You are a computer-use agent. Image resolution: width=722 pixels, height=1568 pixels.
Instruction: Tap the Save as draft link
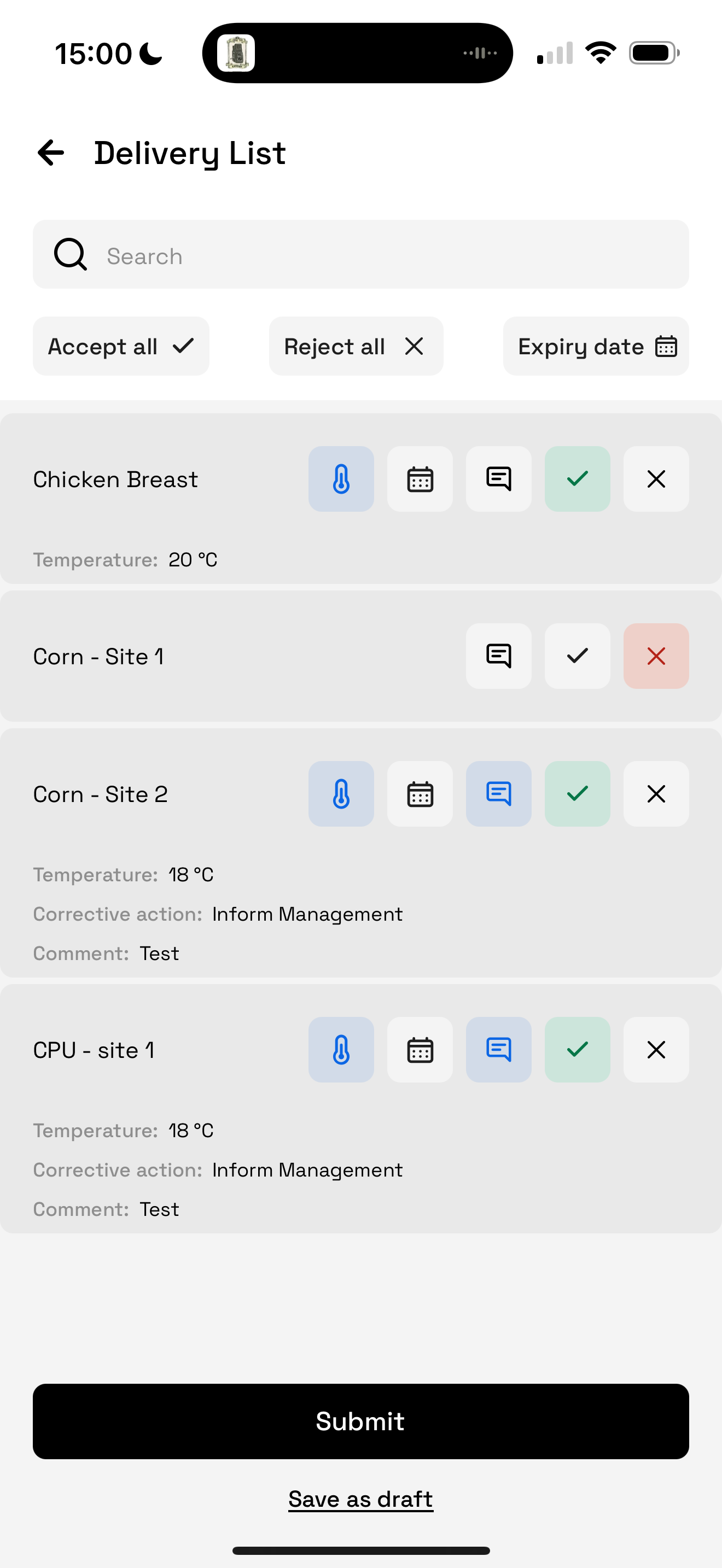(360, 1499)
